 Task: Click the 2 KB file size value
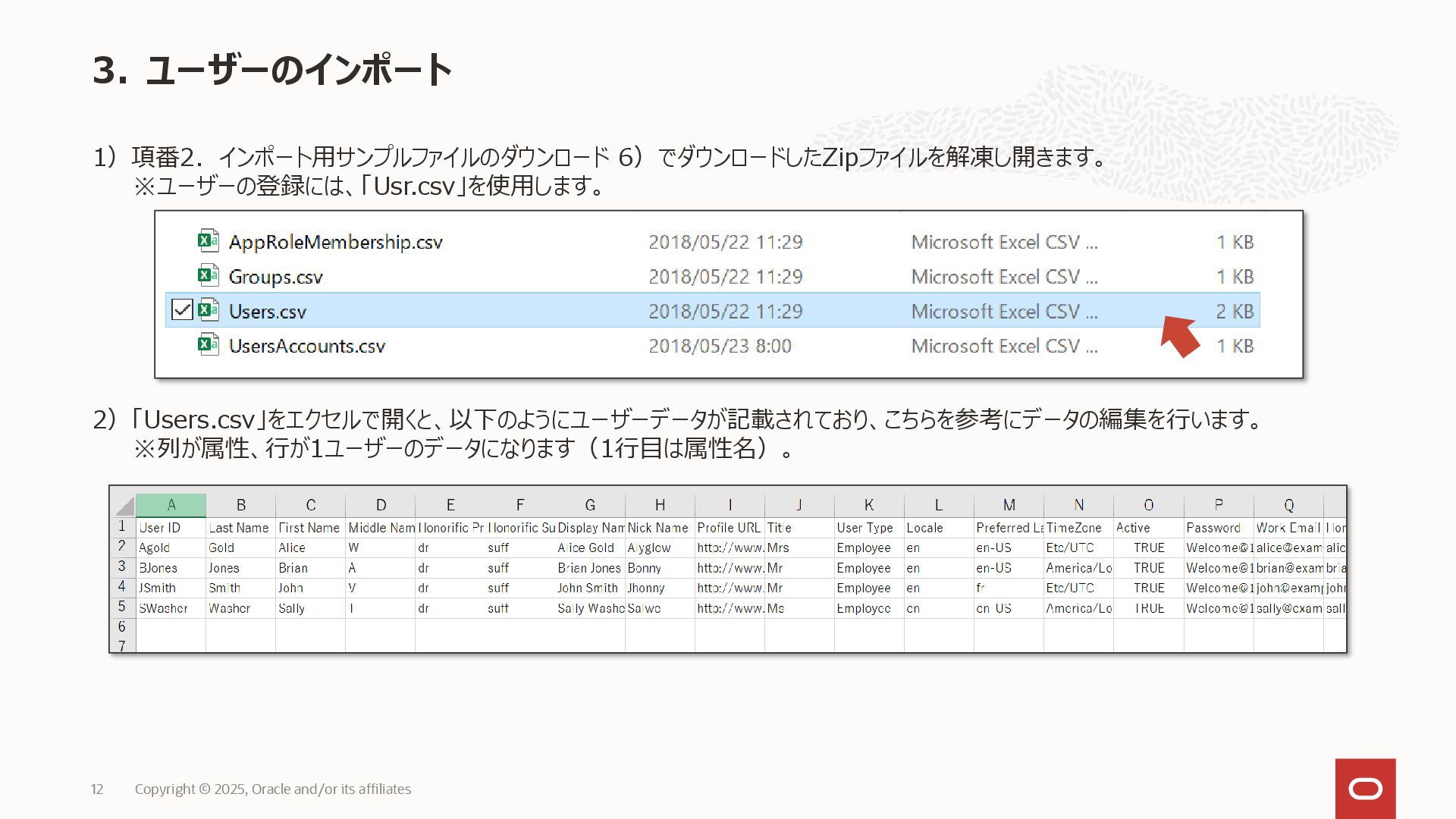[1235, 312]
